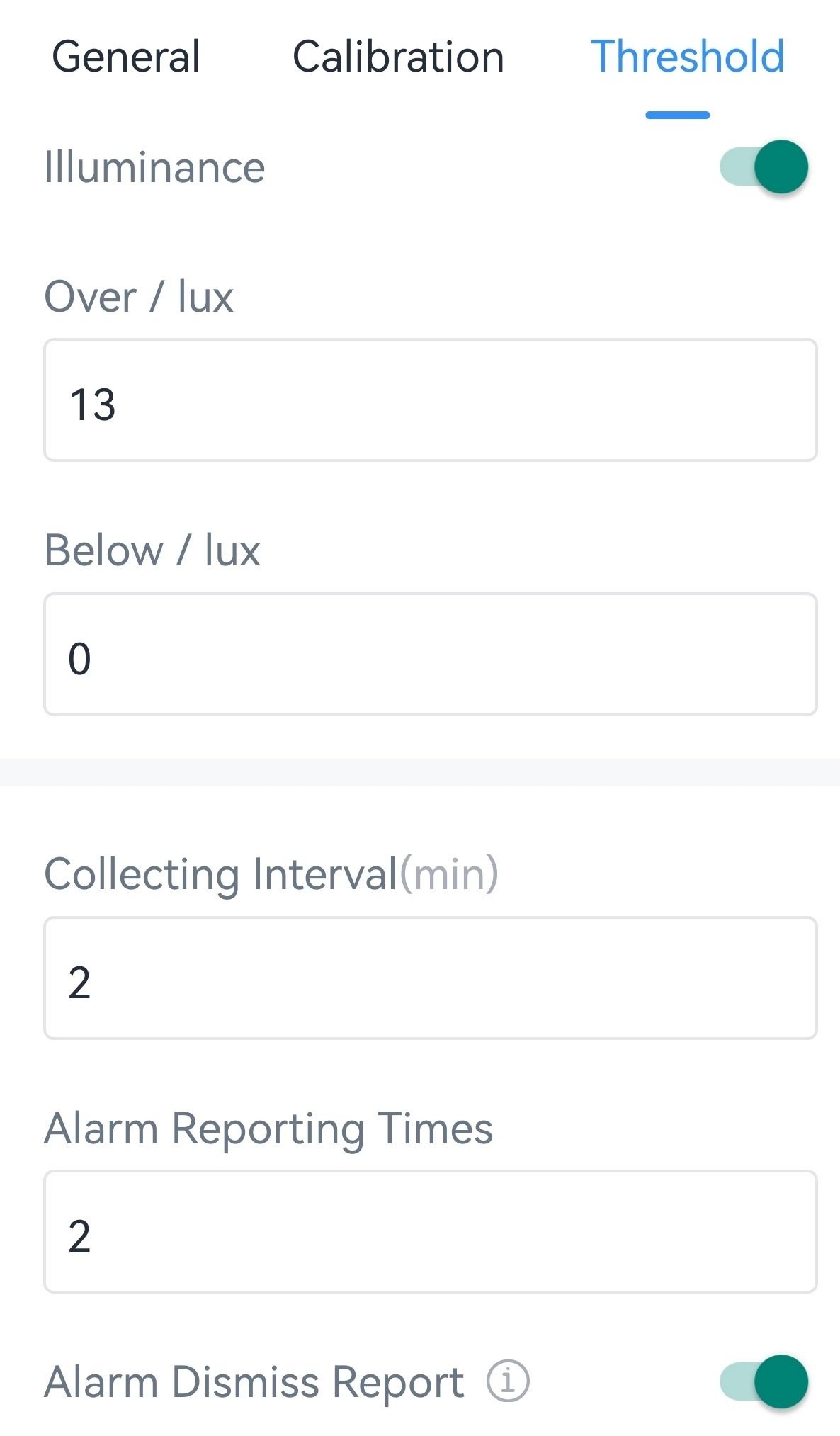Image resolution: width=840 pixels, height=1436 pixels.
Task: Click the Illuminance label text
Action: click(x=154, y=168)
